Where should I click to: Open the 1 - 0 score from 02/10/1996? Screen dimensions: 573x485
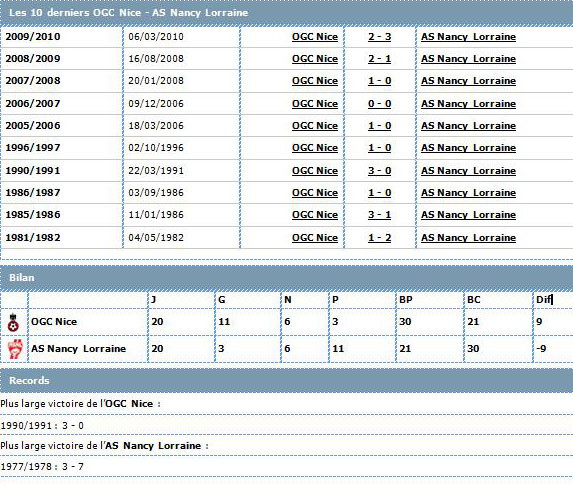tap(379, 148)
